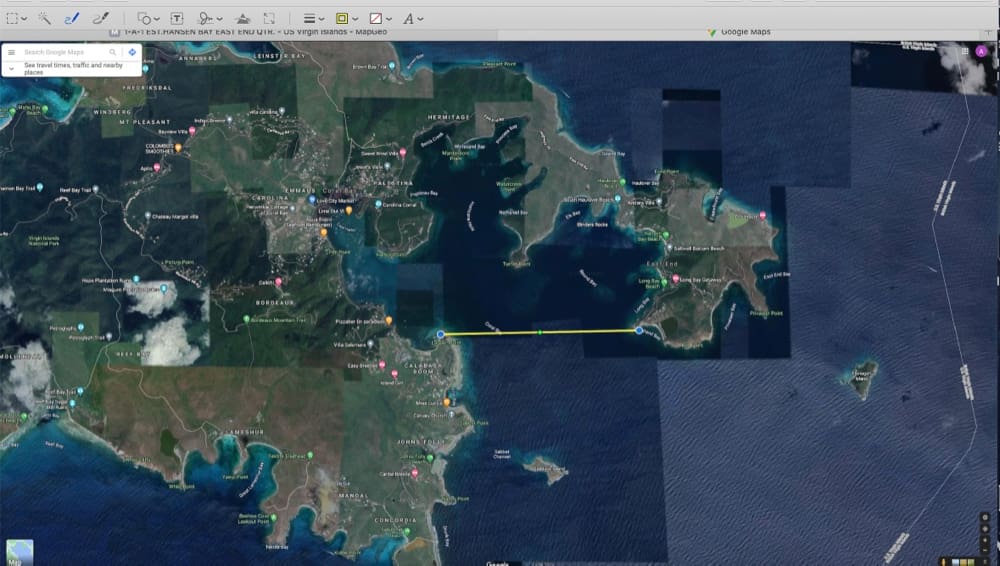Screen dimensions: 1000x566
Task: Click the green midpoint handle on the yellow line
Action: coord(540,332)
